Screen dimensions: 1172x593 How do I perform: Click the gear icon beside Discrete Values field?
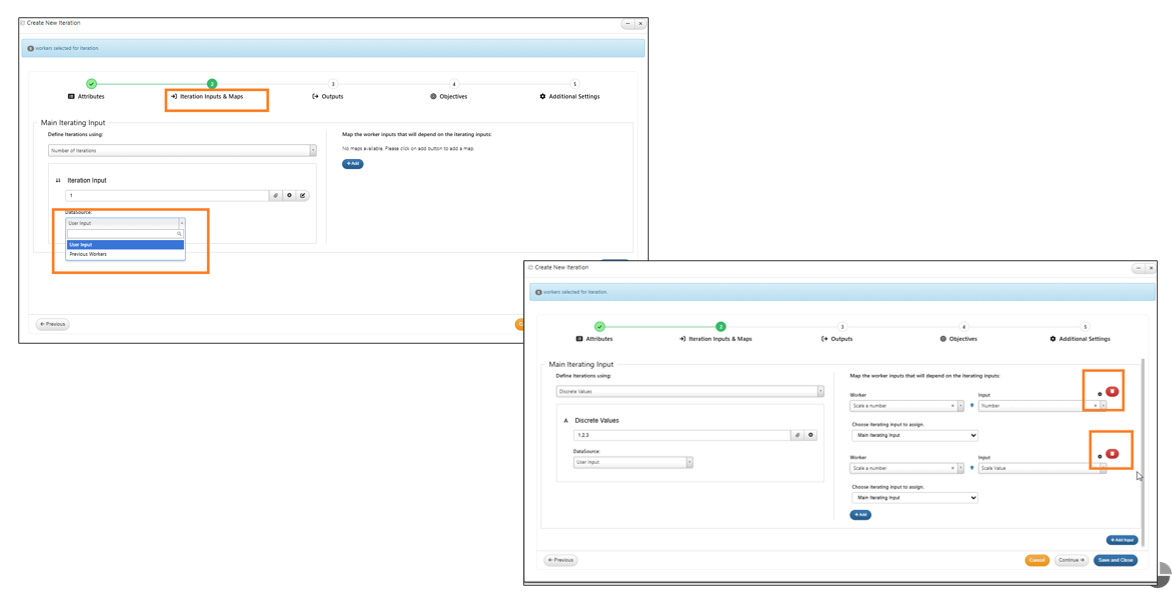point(811,434)
